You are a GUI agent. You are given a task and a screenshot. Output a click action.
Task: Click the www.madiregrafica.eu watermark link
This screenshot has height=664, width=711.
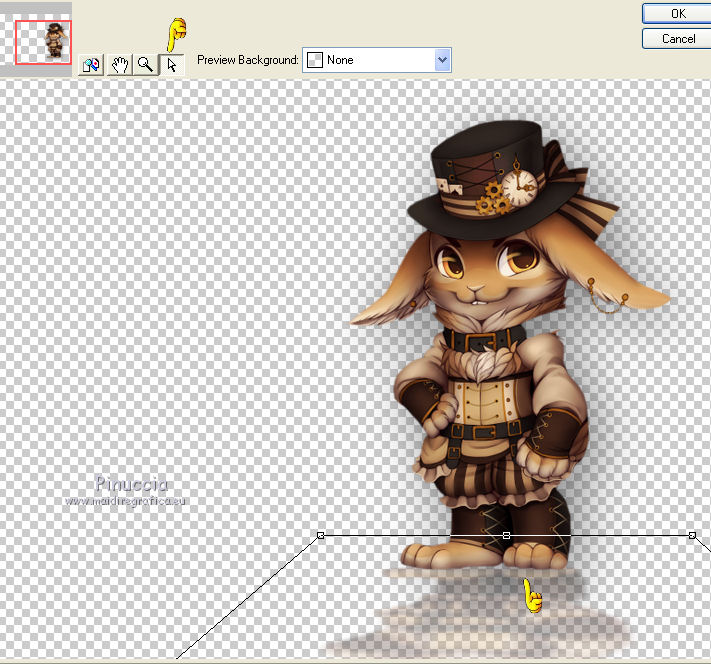(126, 501)
